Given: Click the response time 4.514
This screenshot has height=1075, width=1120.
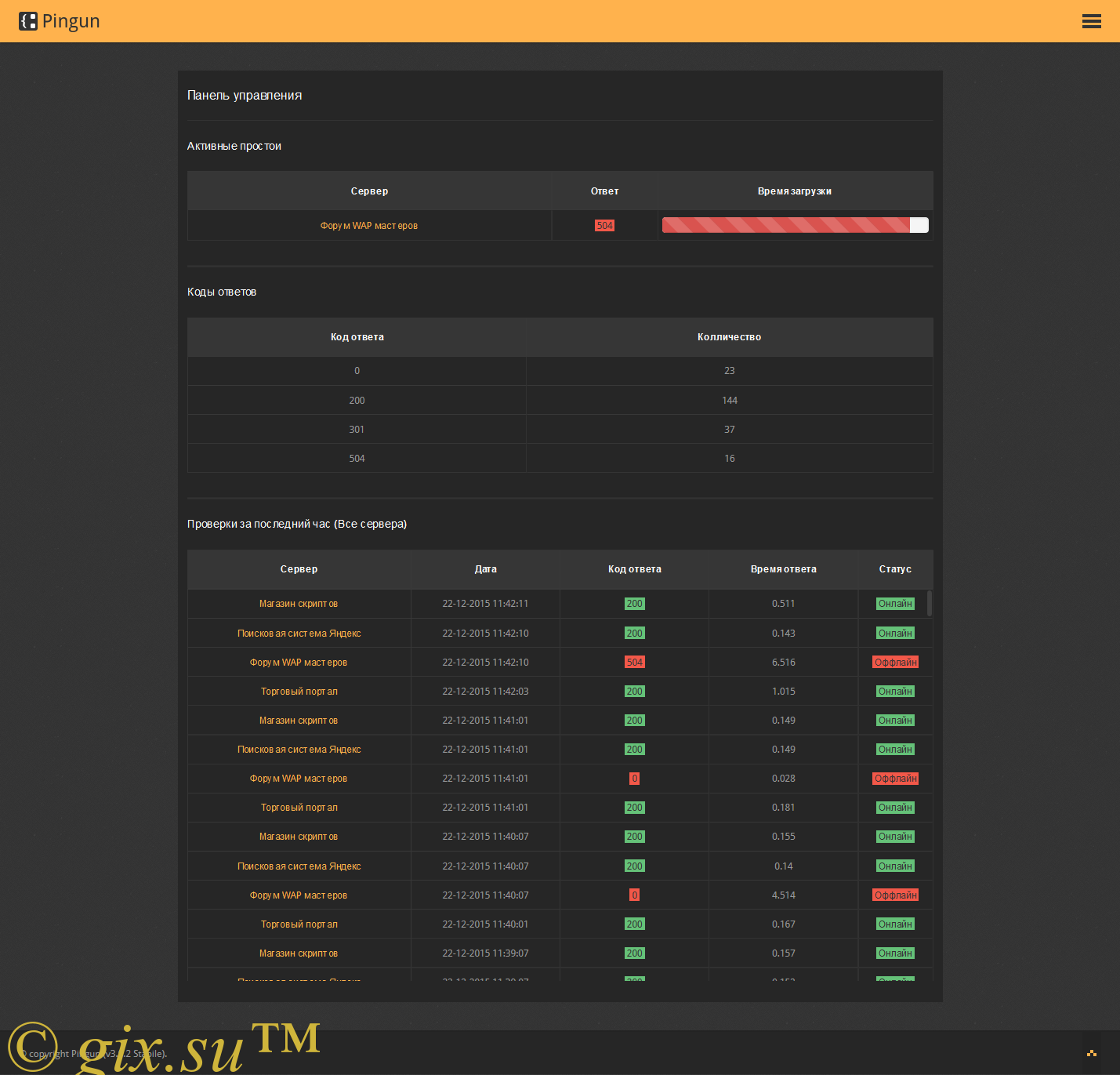Looking at the screenshot, I should tap(783, 895).
